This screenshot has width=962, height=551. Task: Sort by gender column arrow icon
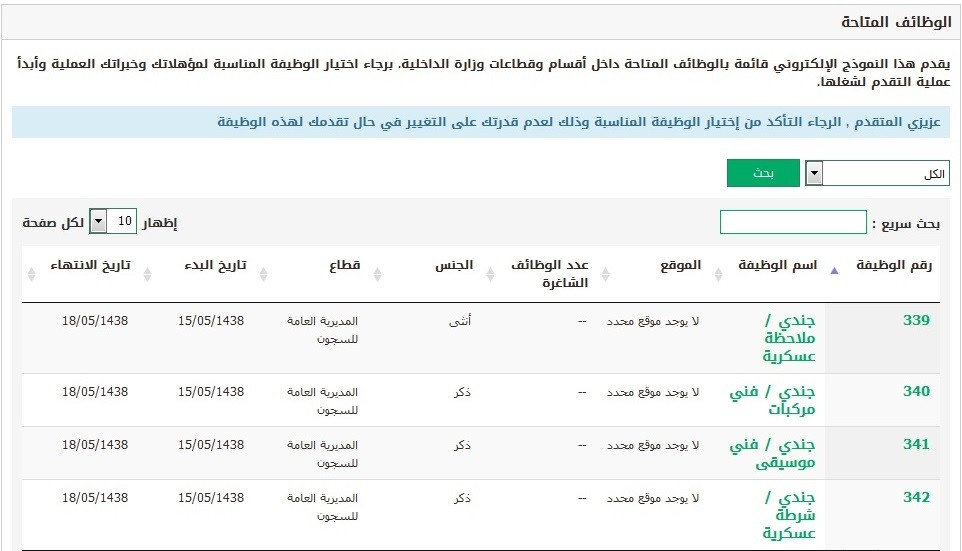[378, 274]
